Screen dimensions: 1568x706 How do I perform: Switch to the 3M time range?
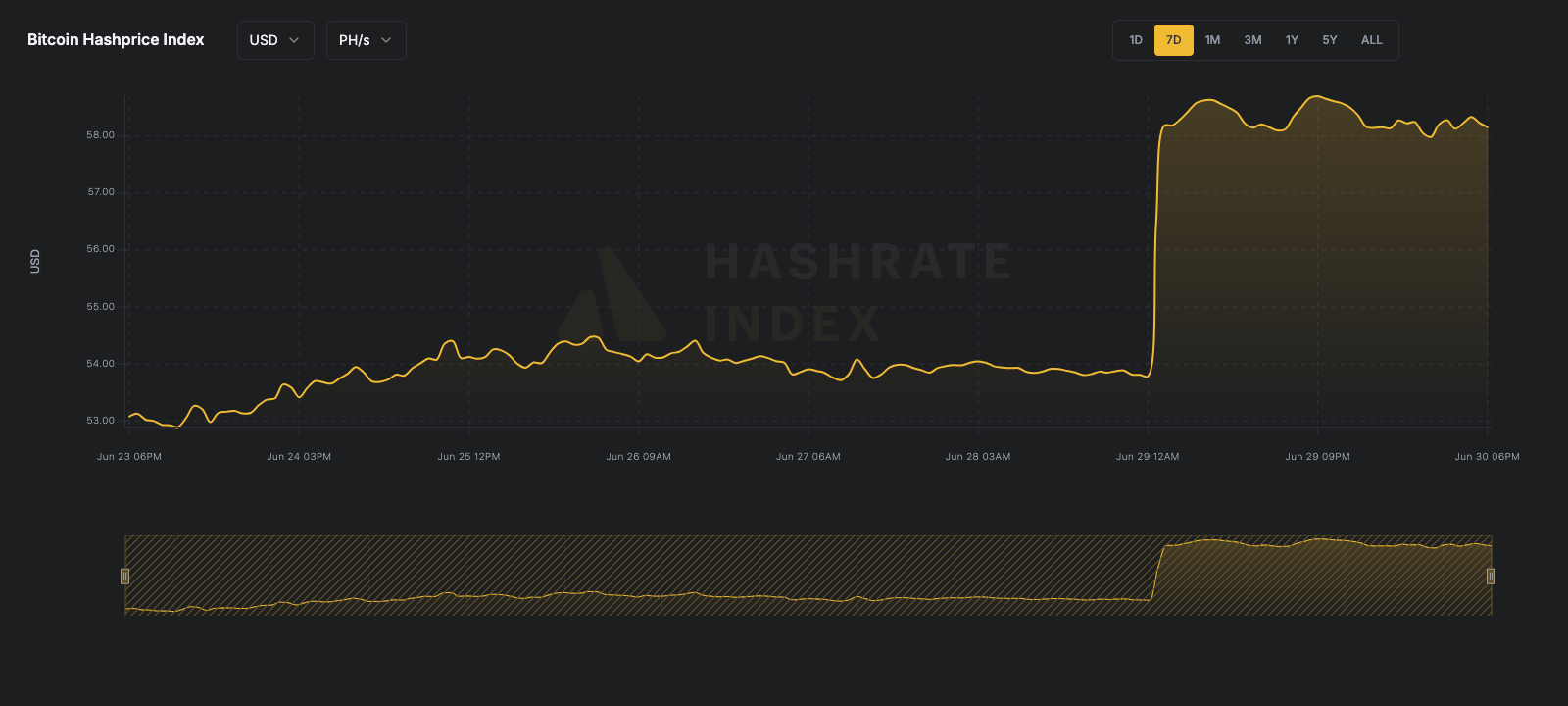point(1252,40)
